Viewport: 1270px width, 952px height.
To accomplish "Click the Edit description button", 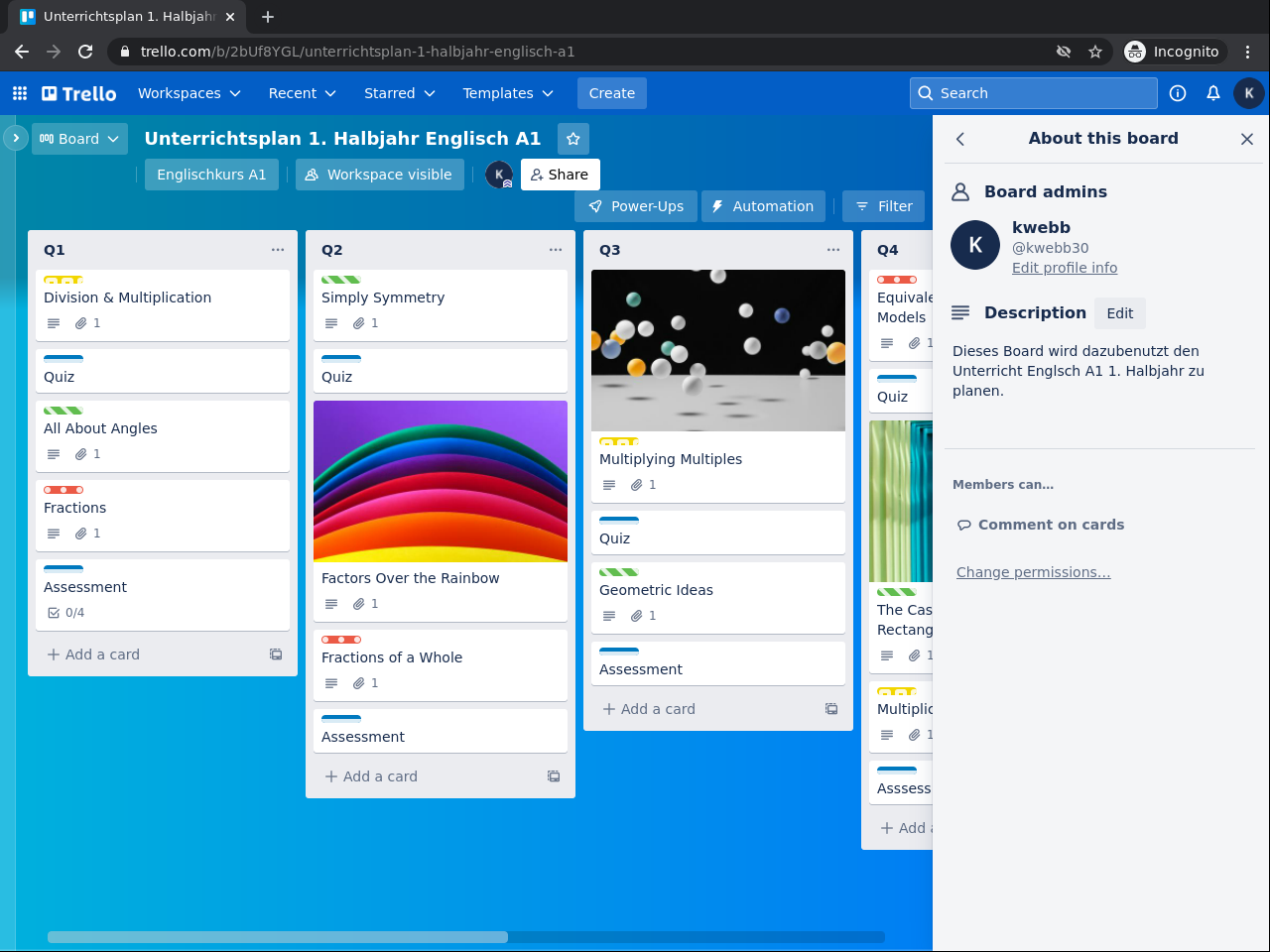I will coord(1120,313).
